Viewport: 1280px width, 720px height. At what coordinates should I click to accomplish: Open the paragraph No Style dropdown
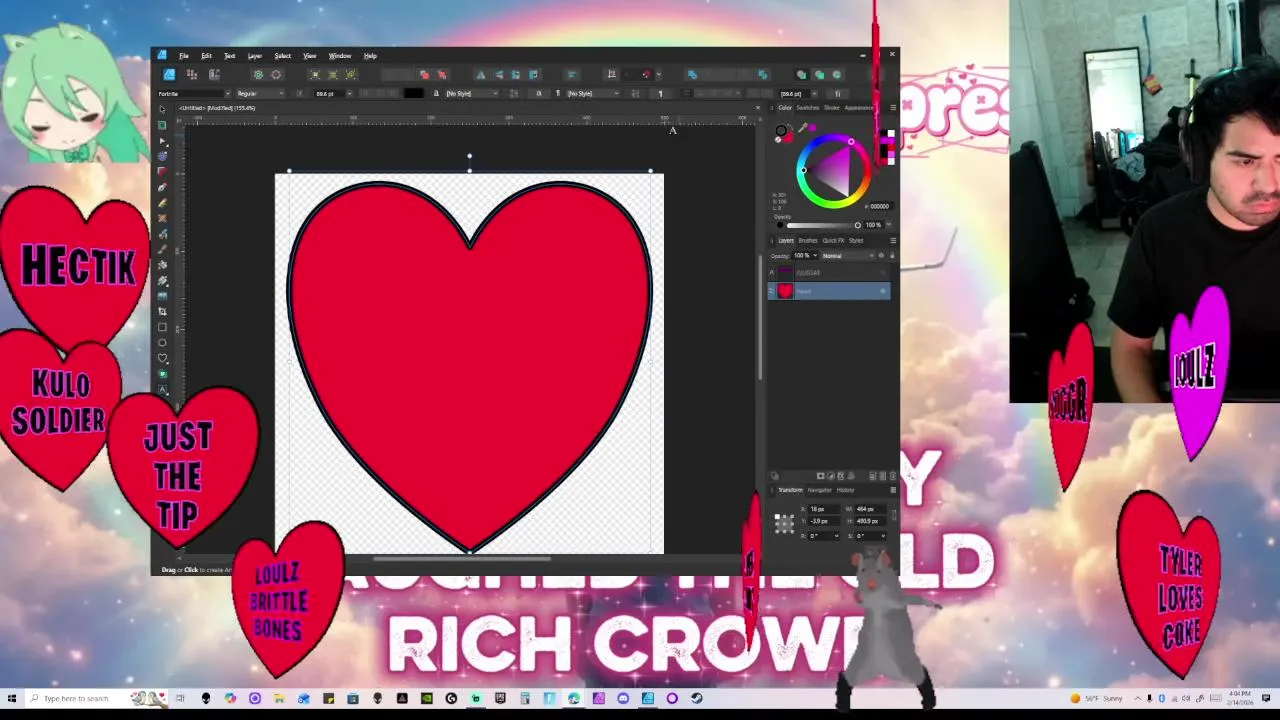[x=593, y=93]
